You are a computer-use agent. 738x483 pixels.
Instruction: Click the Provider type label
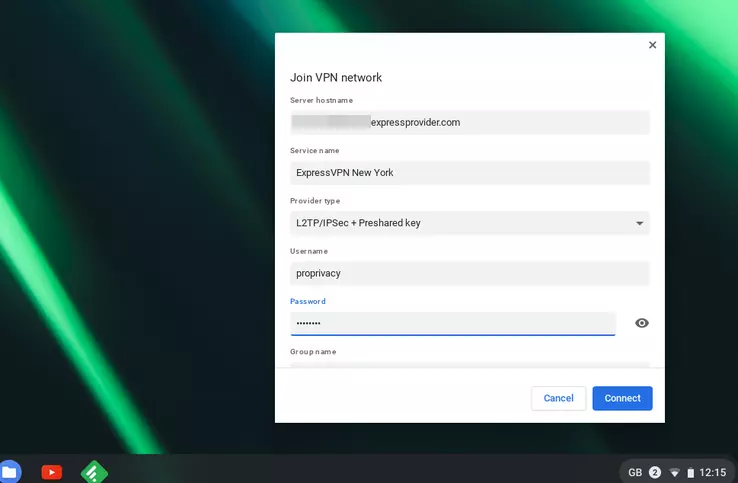(315, 201)
